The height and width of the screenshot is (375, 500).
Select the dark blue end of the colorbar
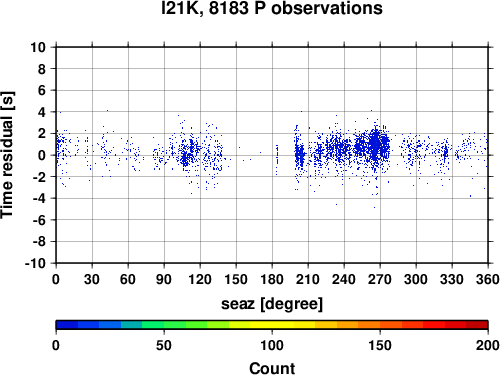pyautogui.click(x=67, y=325)
